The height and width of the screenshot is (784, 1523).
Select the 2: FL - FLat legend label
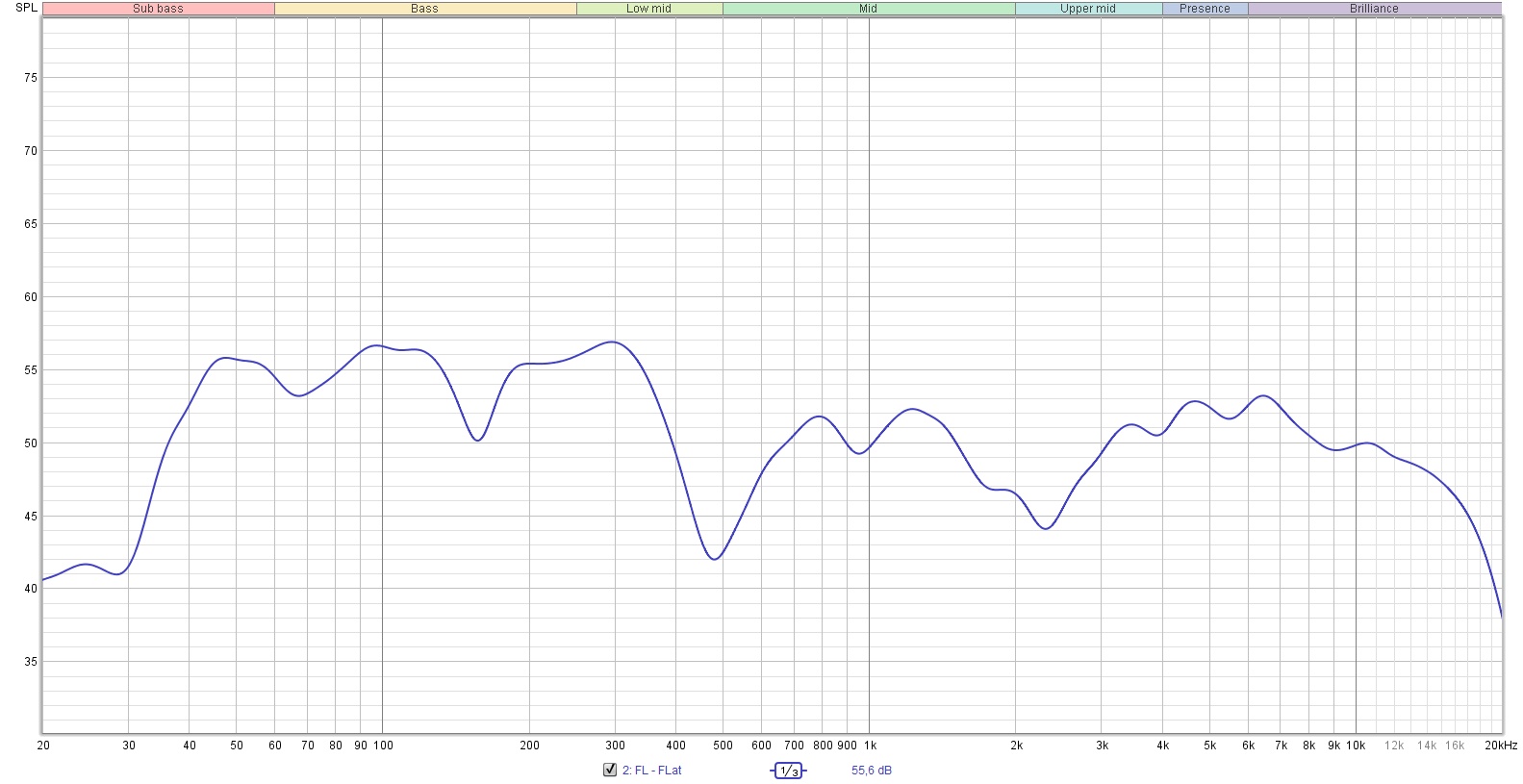[651, 771]
